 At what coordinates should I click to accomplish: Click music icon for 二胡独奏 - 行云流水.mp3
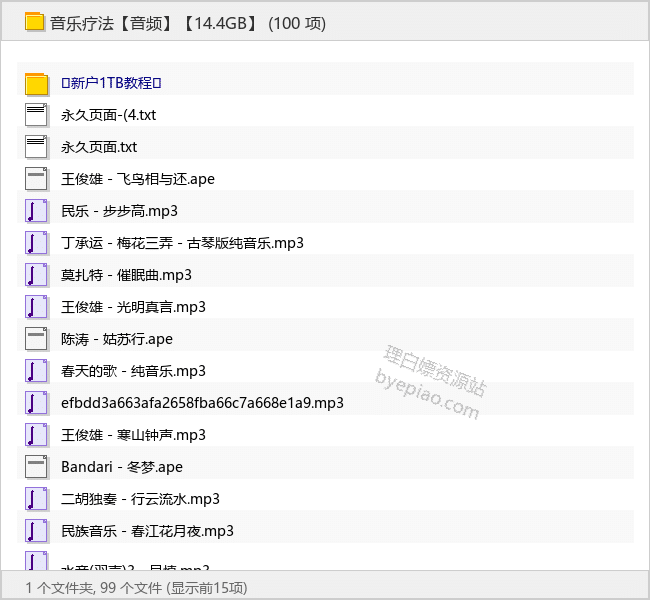(36, 499)
